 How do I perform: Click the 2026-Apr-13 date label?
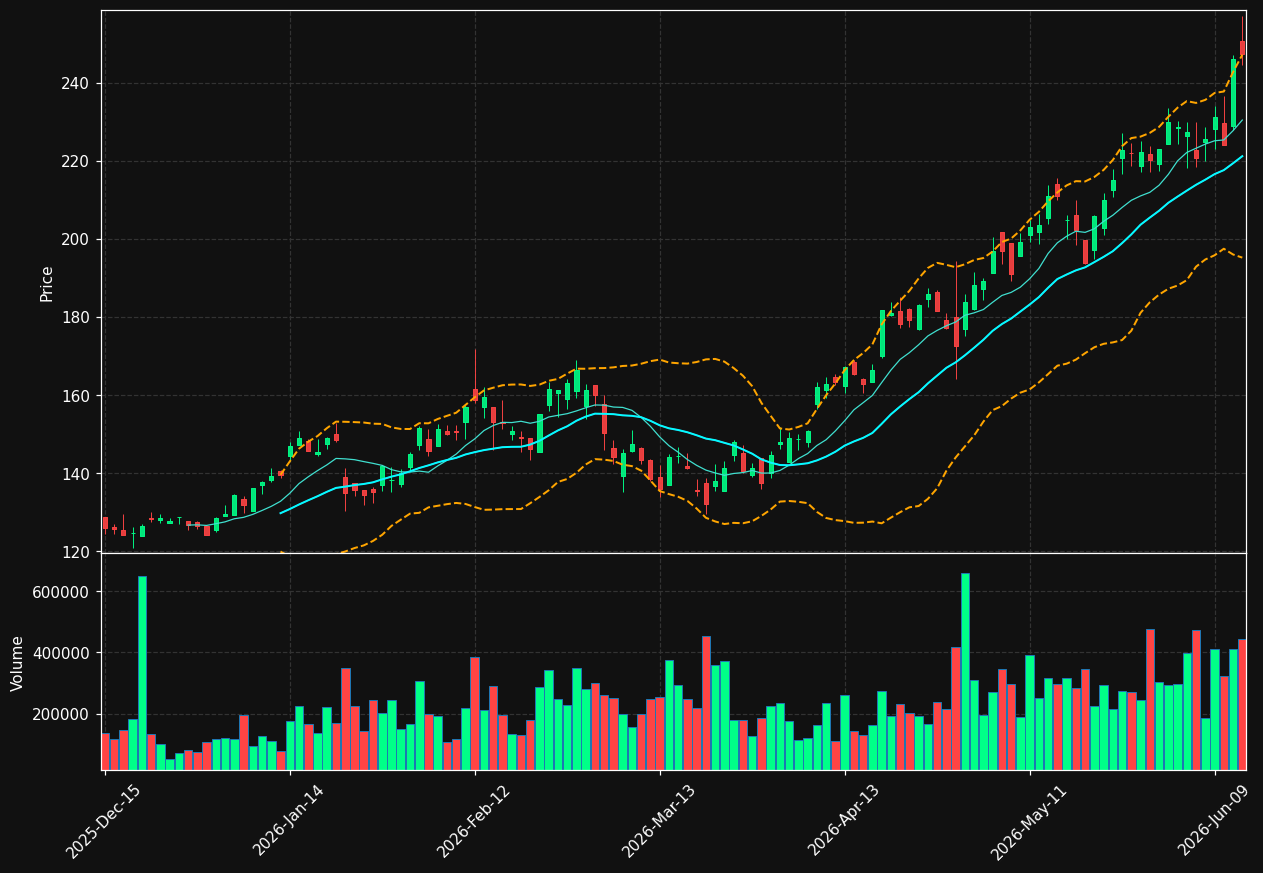tap(844, 821)
